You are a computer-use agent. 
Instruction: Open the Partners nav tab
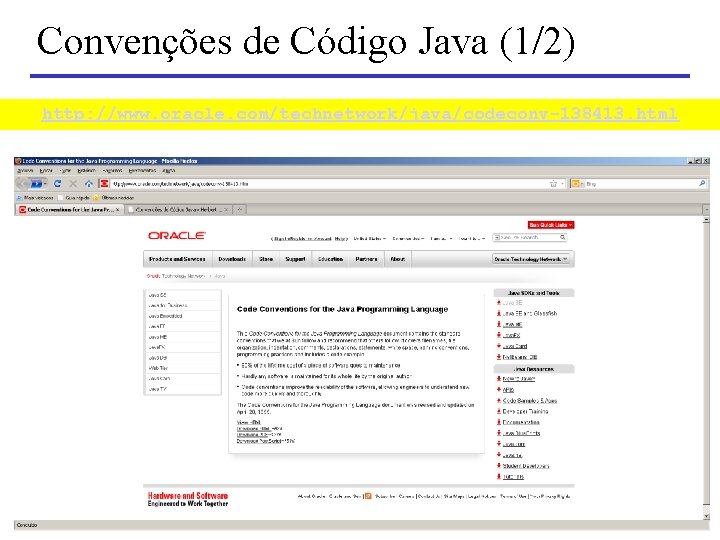[366, 259]
